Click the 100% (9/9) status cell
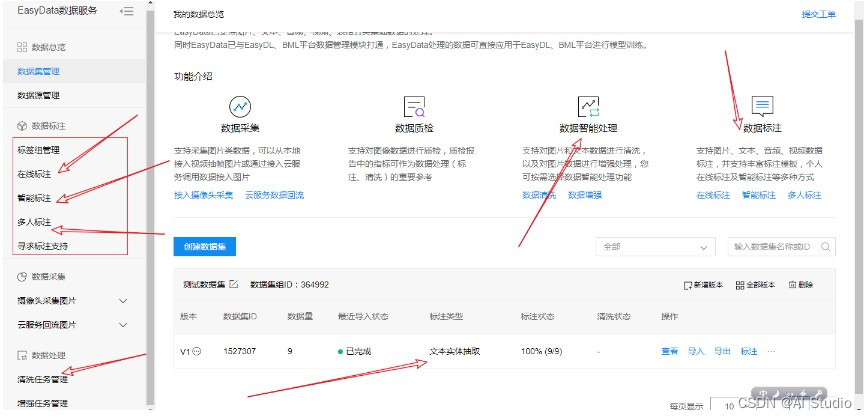The image size is (867, 418). pos(544,351)
